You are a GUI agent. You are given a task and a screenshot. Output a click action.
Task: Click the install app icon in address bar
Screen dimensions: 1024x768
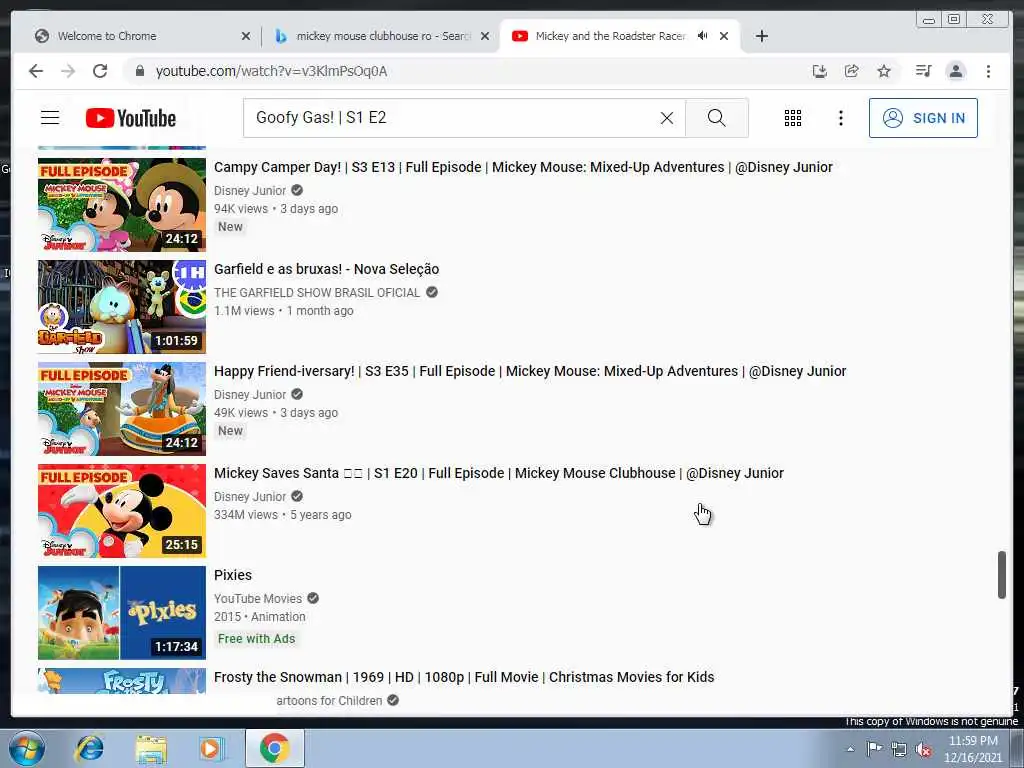820,71
